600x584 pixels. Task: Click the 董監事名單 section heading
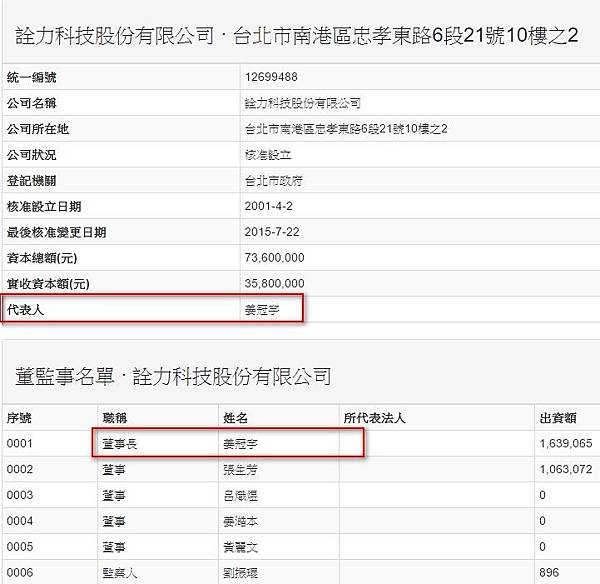[x=173, y=376]
